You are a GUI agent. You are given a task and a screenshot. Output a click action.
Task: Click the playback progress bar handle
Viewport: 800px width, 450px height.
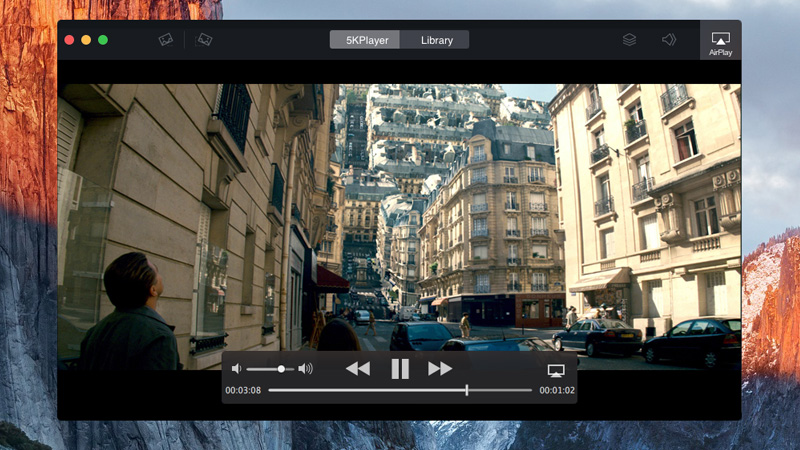(466, 390)
